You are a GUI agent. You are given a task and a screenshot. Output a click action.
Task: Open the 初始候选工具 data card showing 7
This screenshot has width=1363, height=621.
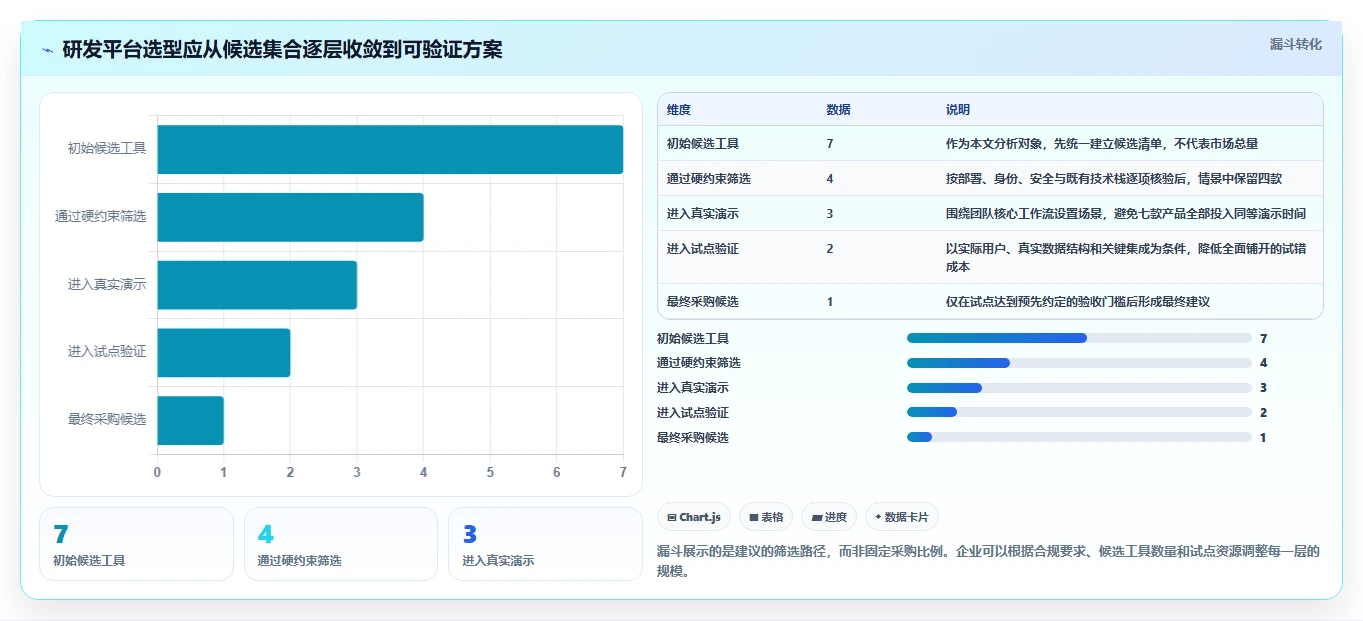(x=136, y=544)
